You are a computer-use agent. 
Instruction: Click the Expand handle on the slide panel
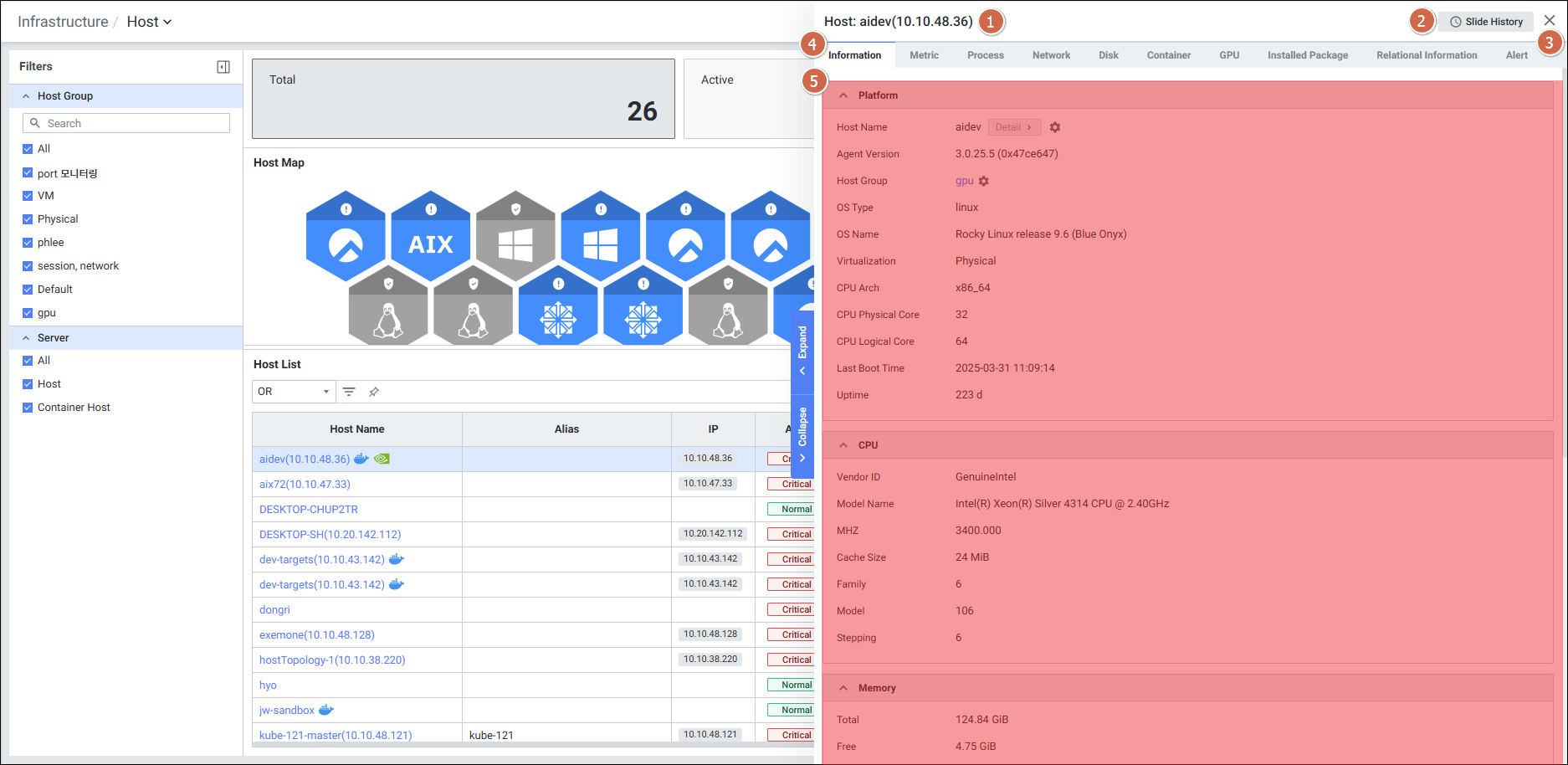(x=802, y=350)
